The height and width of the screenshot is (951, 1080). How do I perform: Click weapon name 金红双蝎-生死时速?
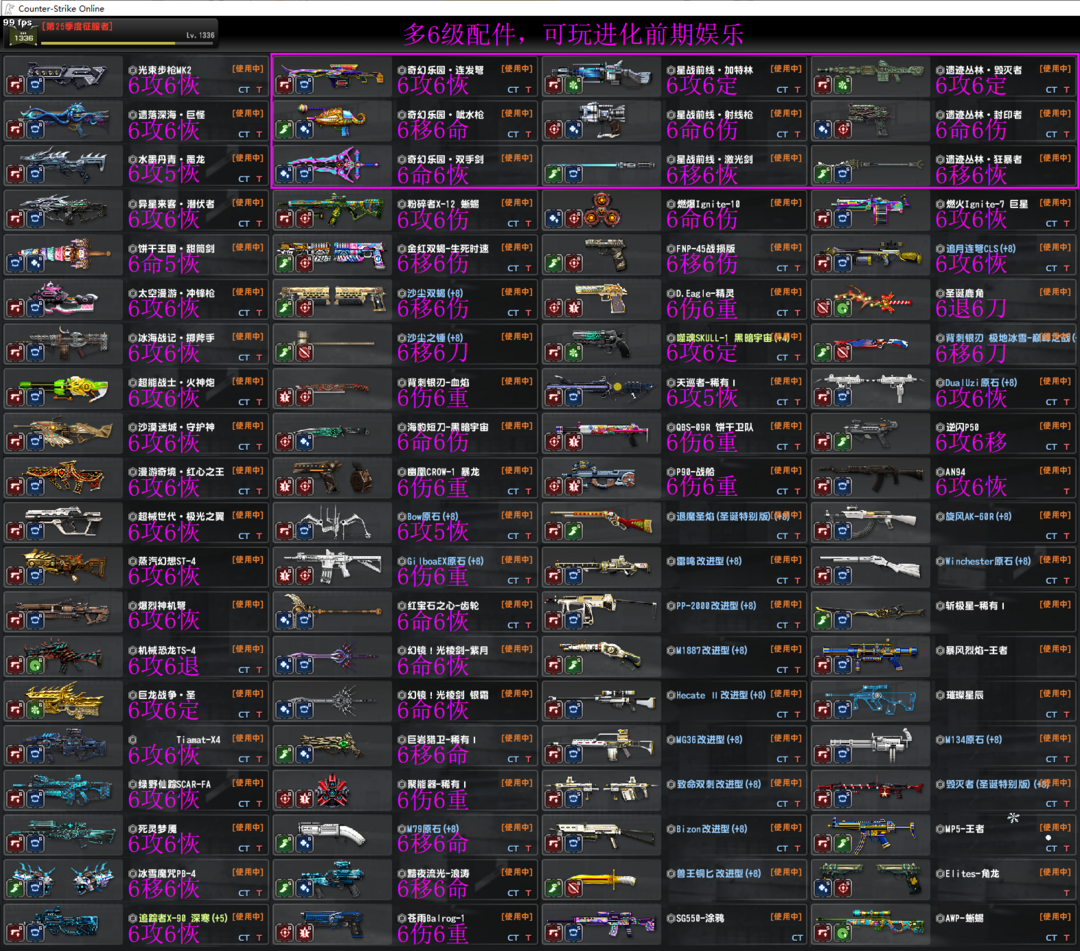coord(448,249)
